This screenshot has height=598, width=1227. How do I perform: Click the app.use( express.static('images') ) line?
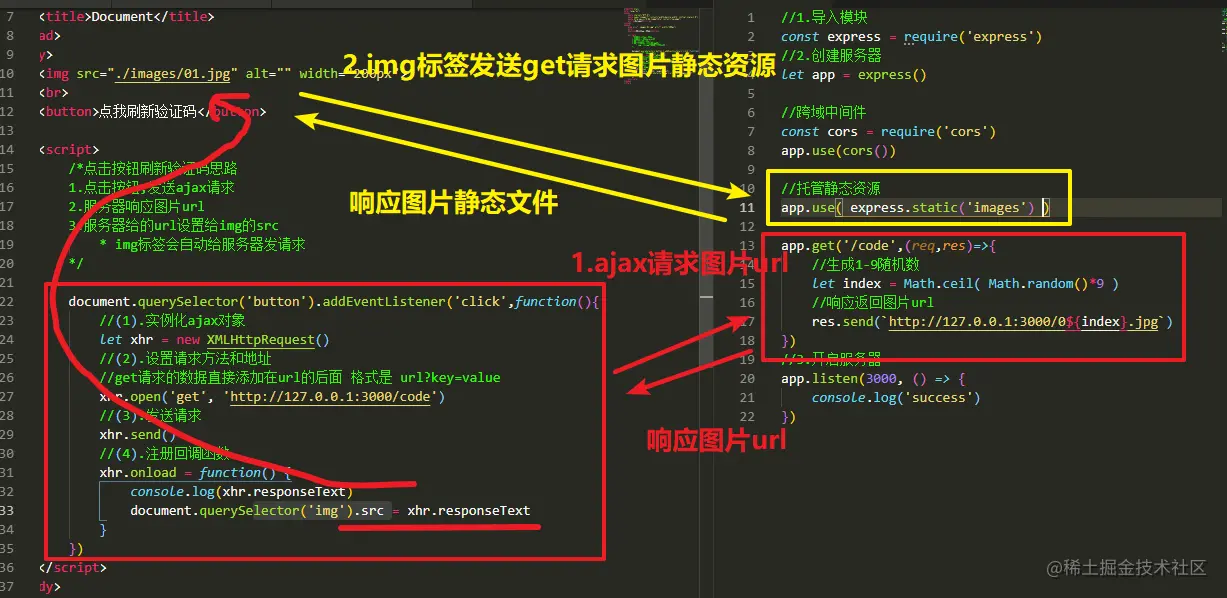[x=915, y=207]
